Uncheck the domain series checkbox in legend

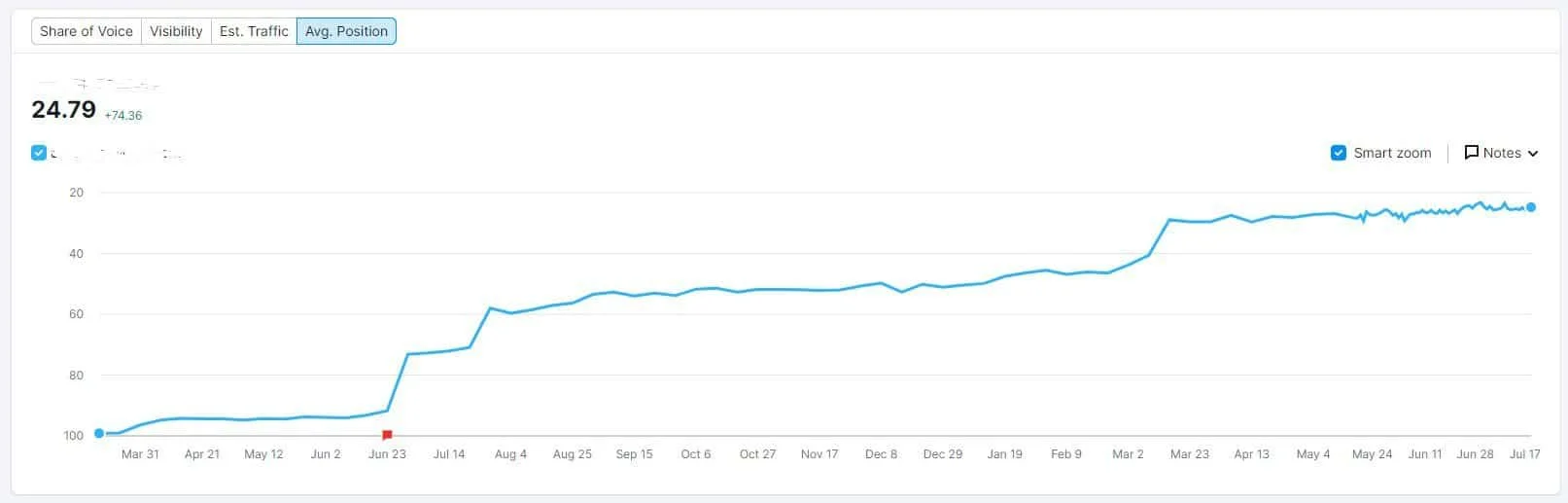click(x=39, y=153)
